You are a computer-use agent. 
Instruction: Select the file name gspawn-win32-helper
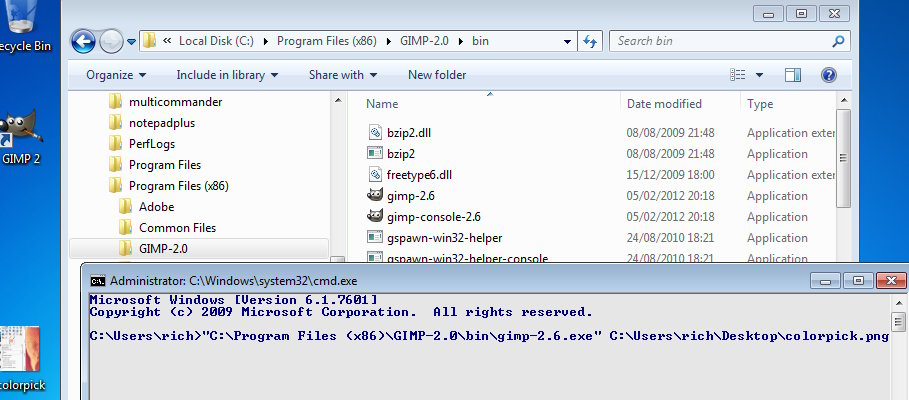click(x=445, y=238)
